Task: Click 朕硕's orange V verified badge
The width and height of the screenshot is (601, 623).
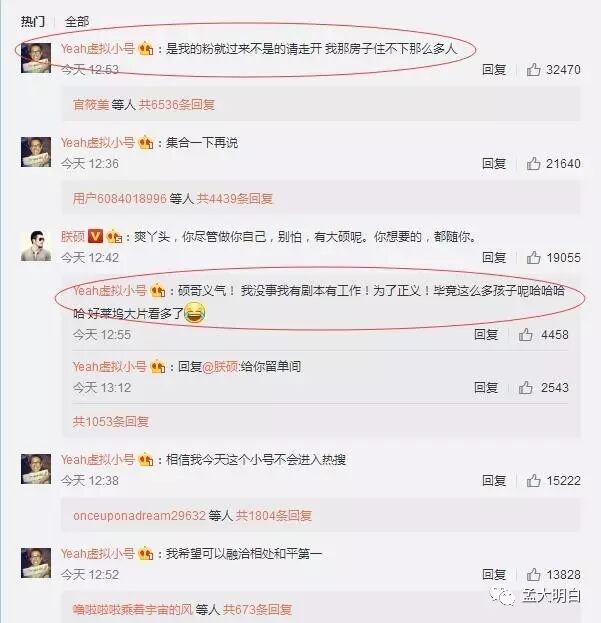Action: (95, 236)
